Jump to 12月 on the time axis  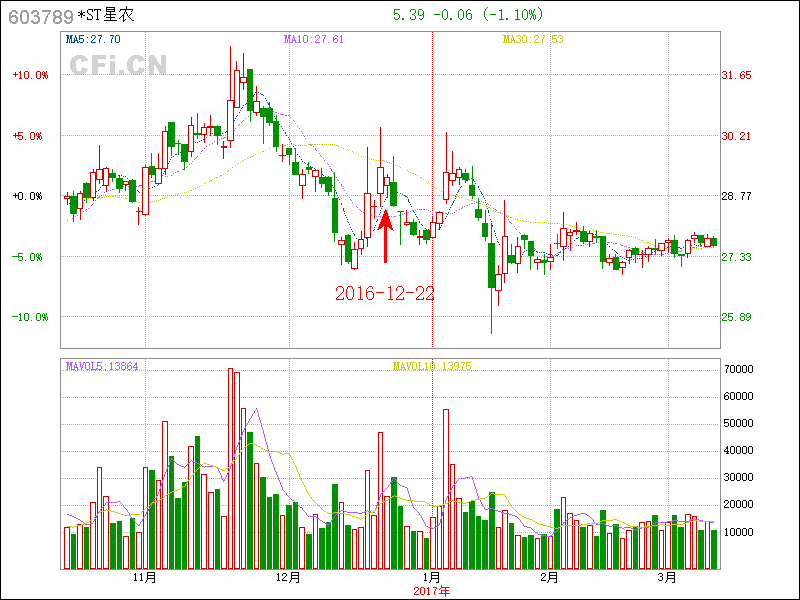[288, 578]
